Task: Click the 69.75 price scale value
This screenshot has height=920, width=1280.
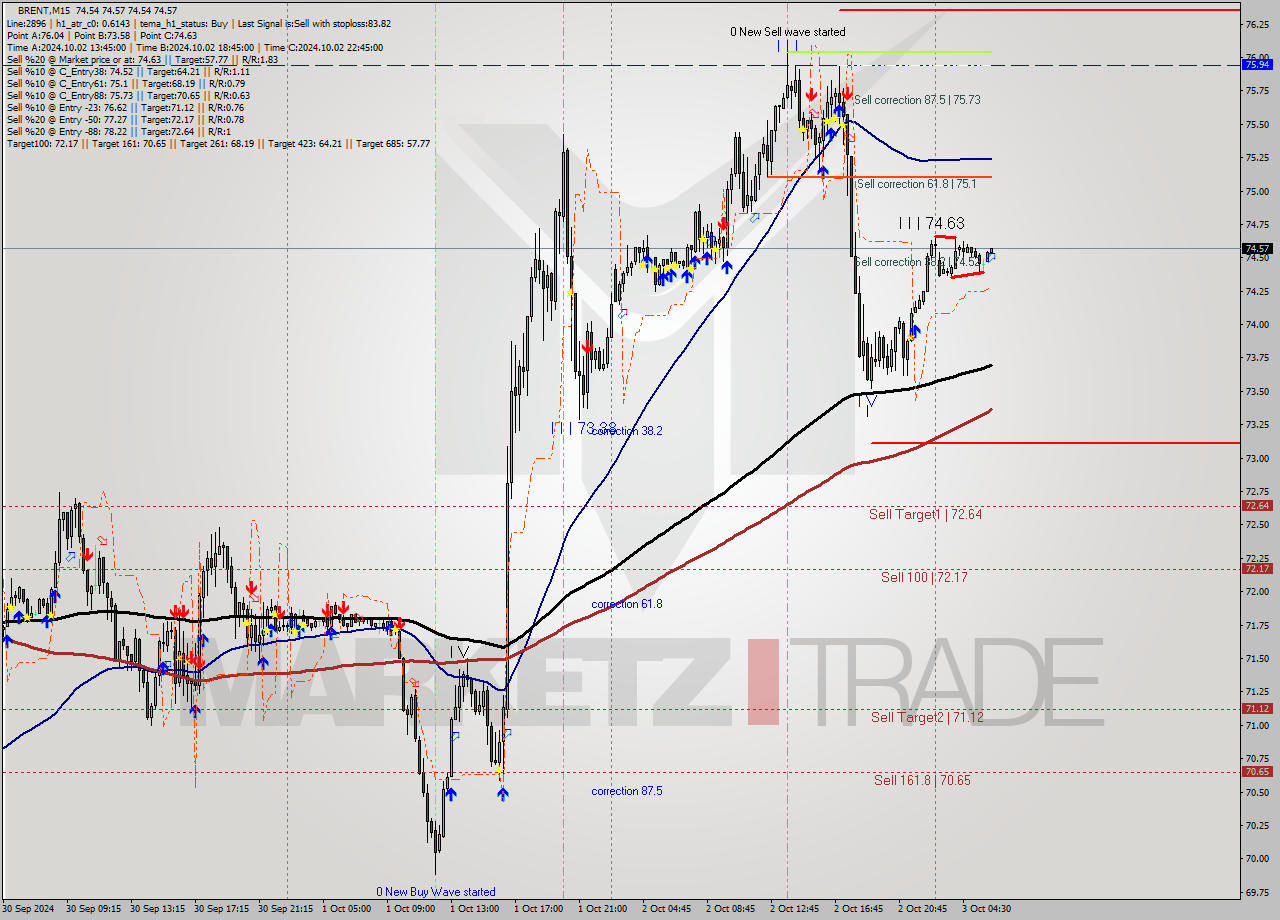Action: point(1256,892)
